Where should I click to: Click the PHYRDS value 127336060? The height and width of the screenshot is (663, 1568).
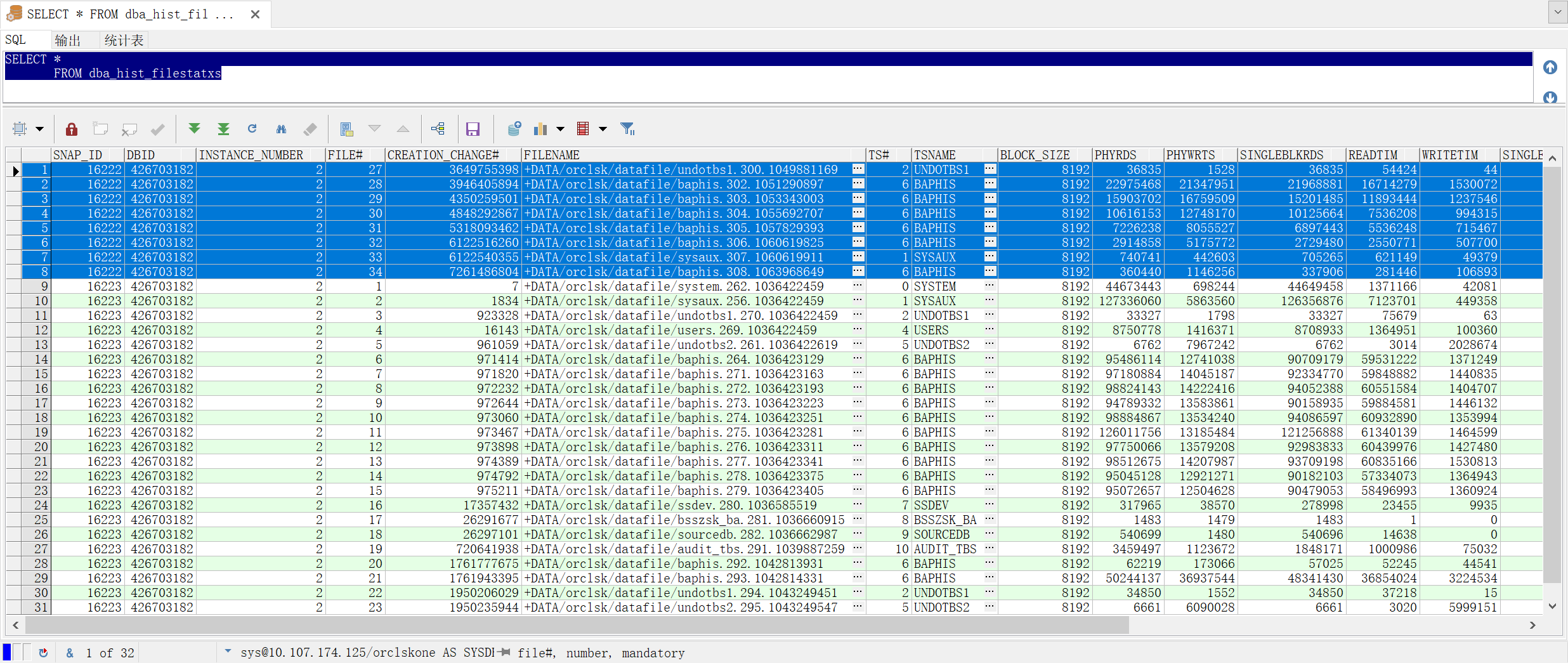pos(1127,301)
